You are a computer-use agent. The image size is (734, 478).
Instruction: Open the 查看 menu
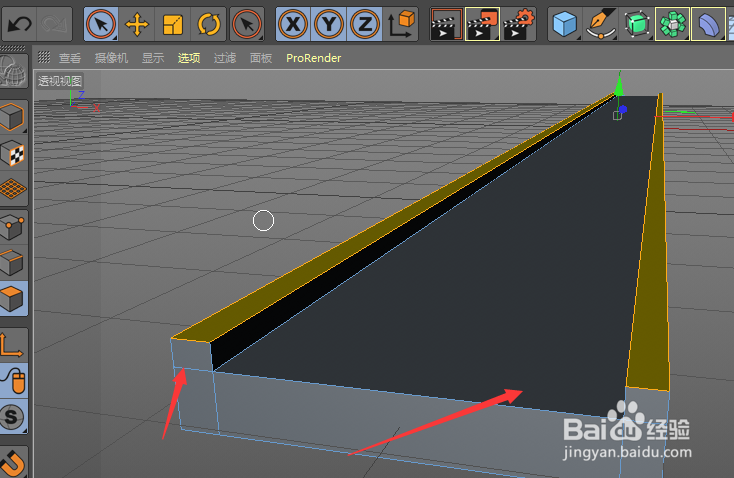pos(70,58)
